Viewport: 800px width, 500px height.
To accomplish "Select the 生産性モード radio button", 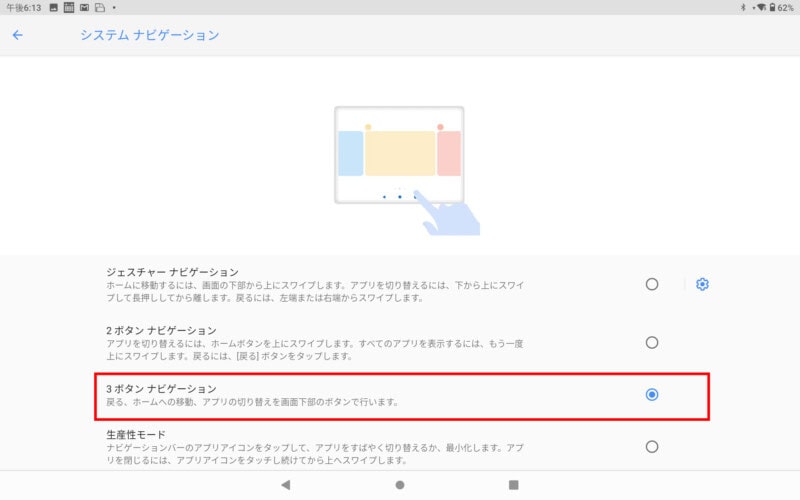I will click(x=652, y=447).
